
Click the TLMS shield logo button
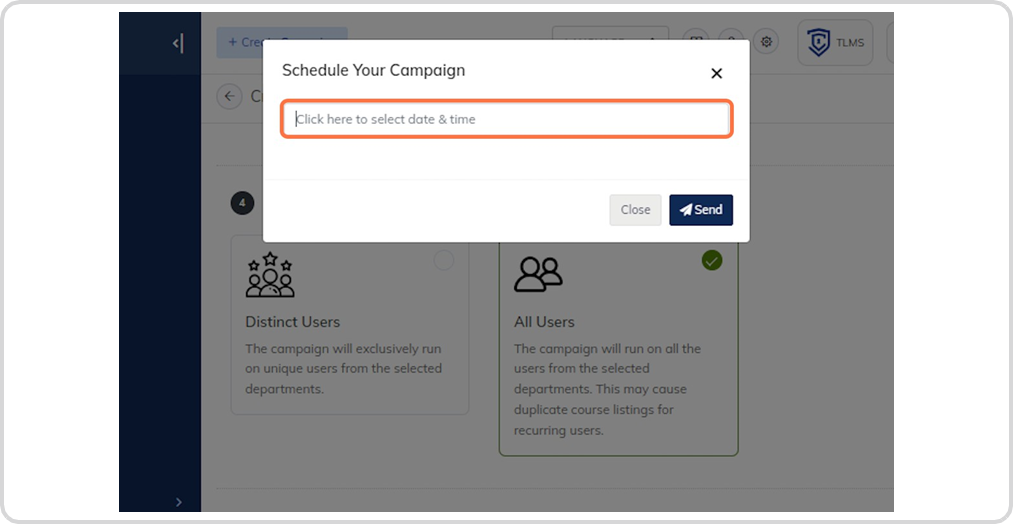(835, 43)
